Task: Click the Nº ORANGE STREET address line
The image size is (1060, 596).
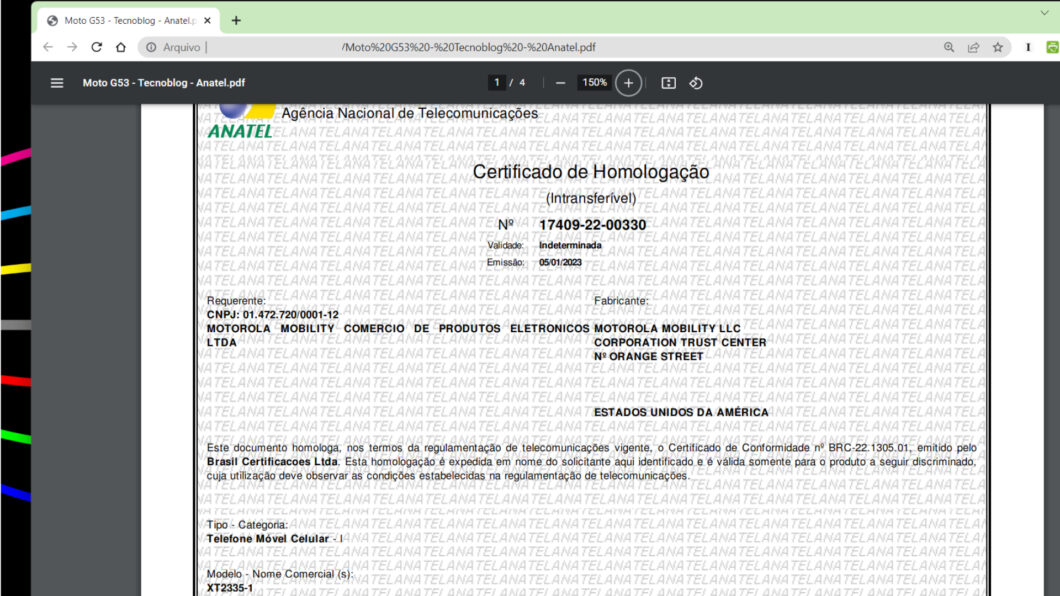Action: click(x=648, y=357)
